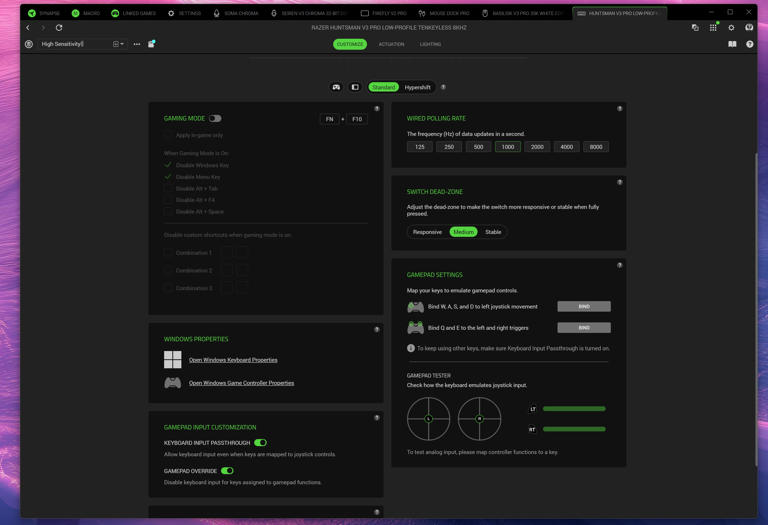Screen dimensions: 768x525
Task: Open the Synapse home tab
Action: [43, 13]
